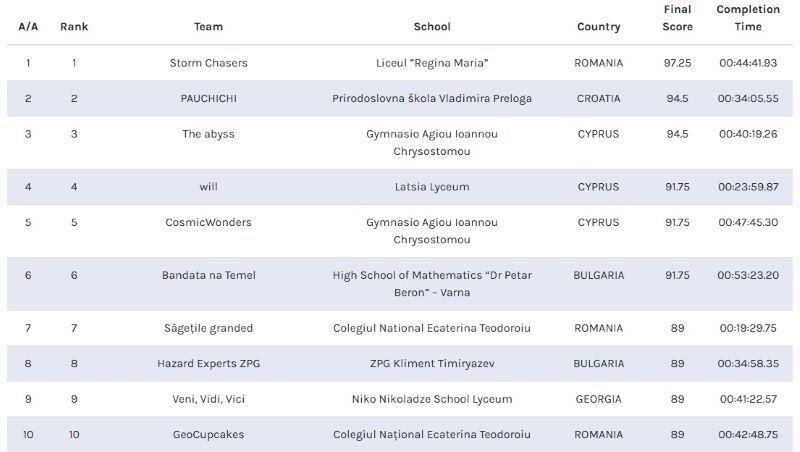
Task: Click the Bandata na Temel team
Action: pos(208,275)
